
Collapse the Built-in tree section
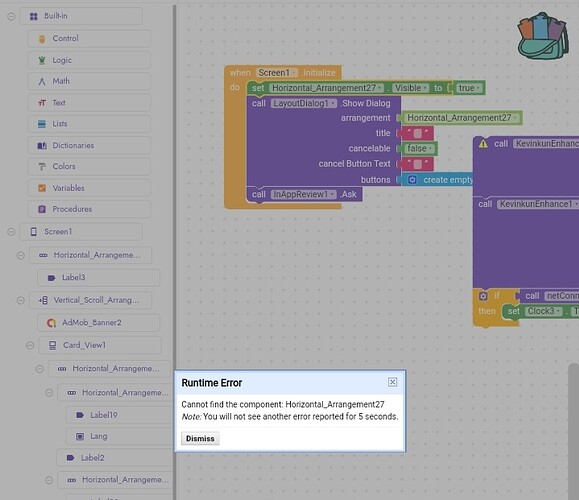point(11,16)
